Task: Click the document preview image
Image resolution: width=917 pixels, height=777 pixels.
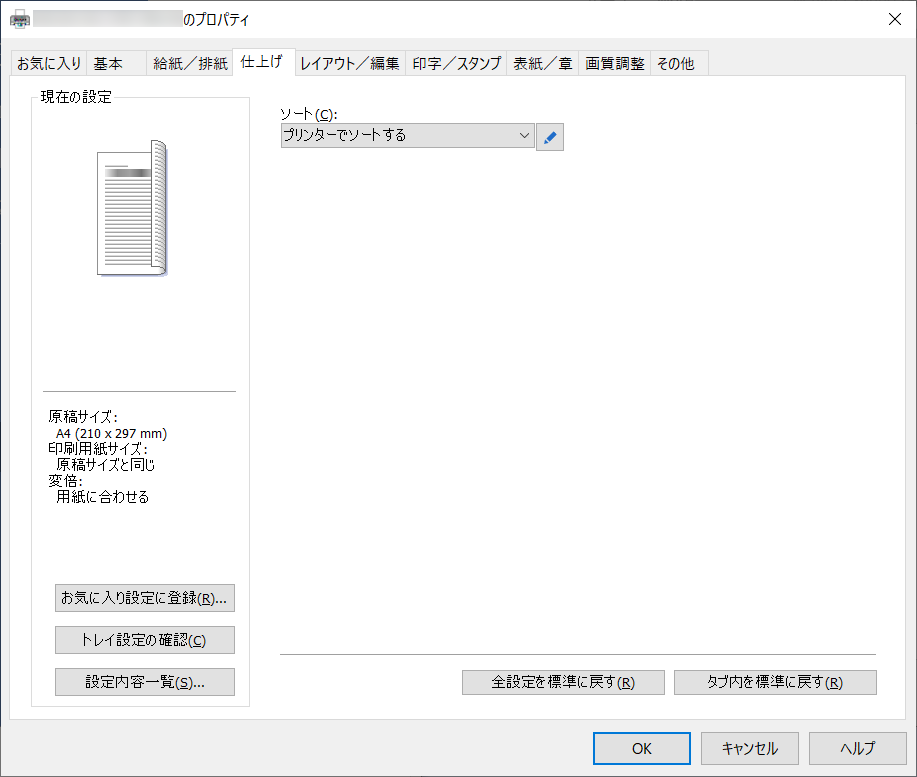Action: 133,208
